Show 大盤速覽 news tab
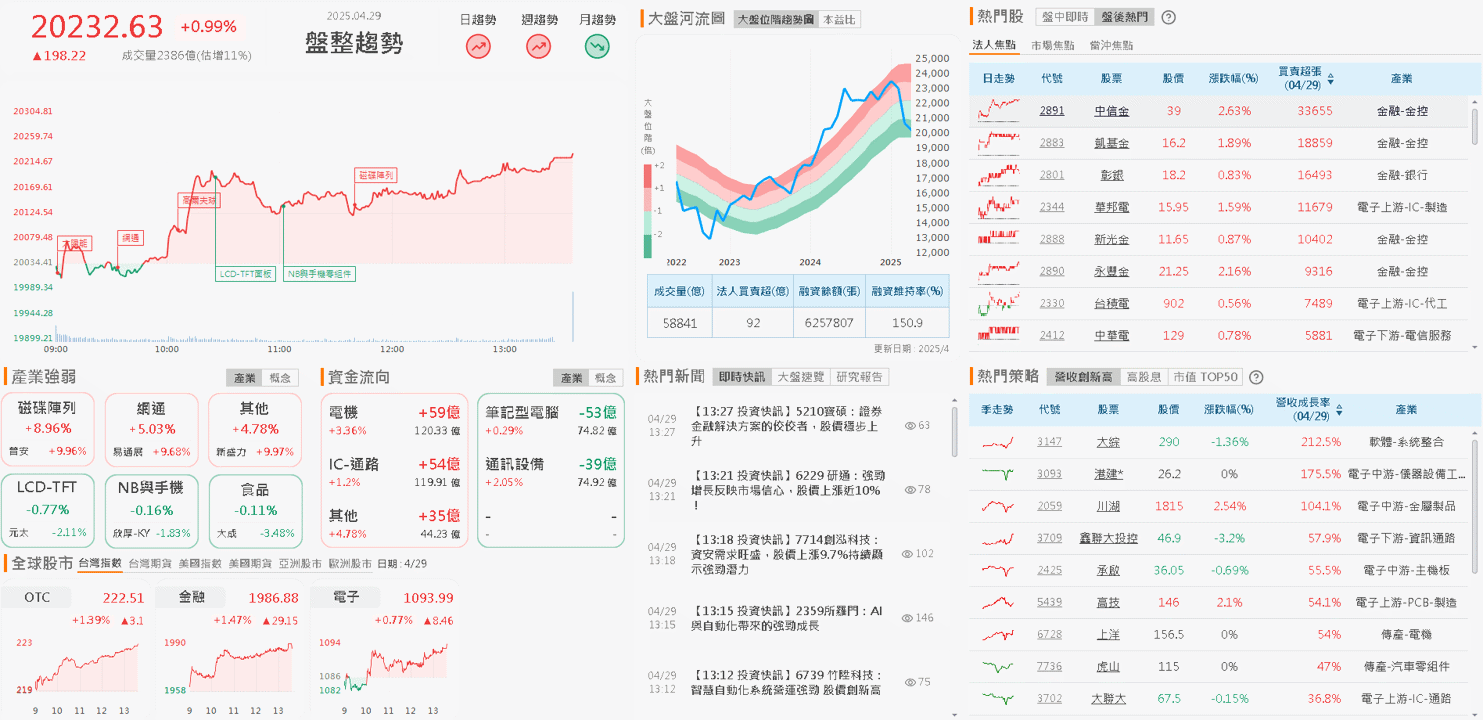Image resolution: width=1483 pixels, height=720 pixels. click(x=801, y=377)
